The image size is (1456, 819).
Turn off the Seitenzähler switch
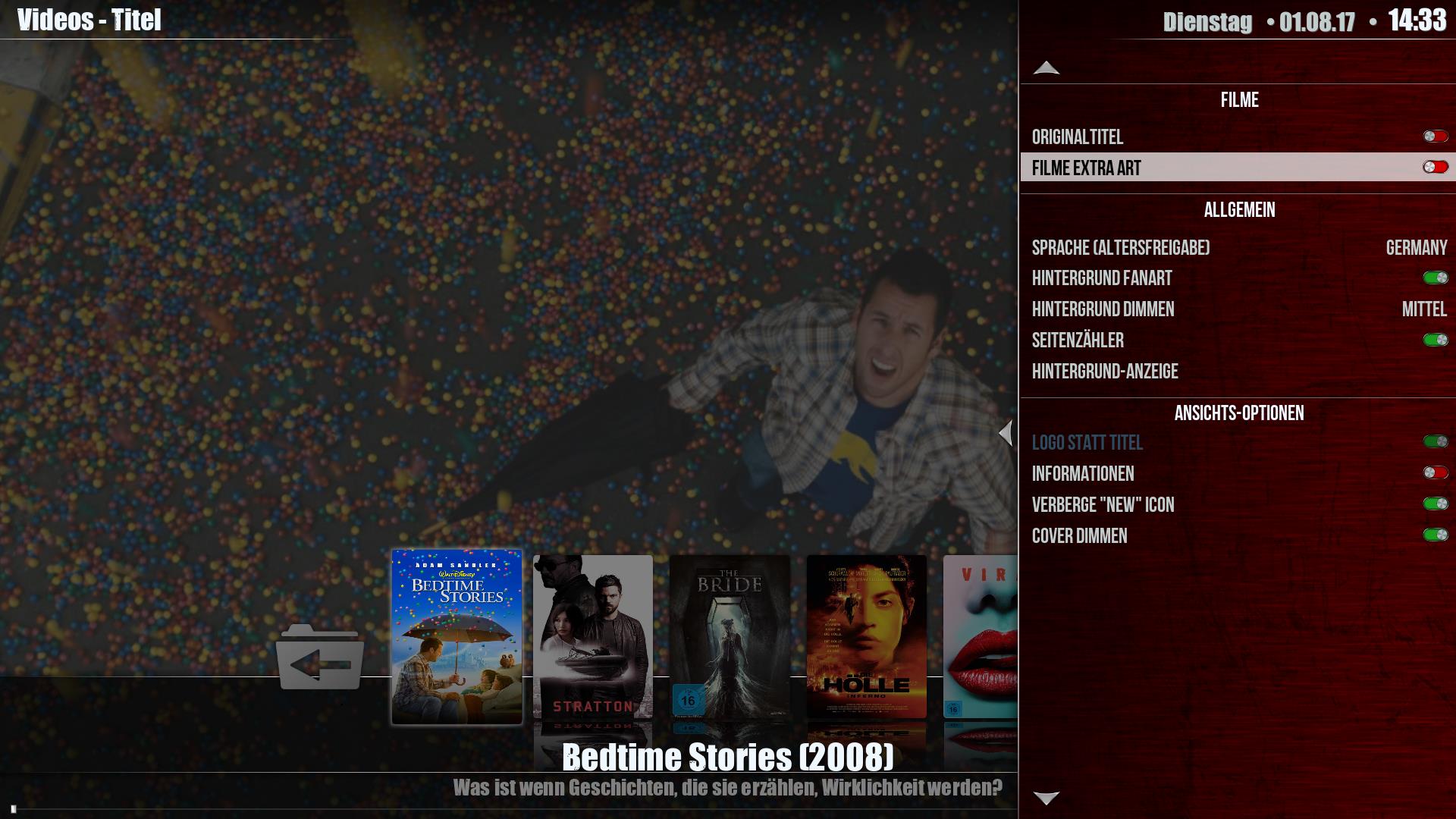1436,340
